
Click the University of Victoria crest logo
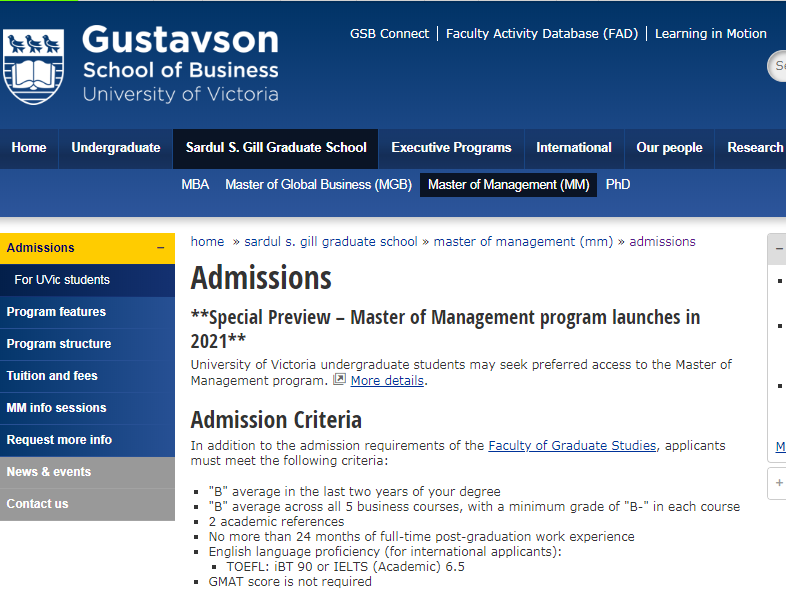34,66
